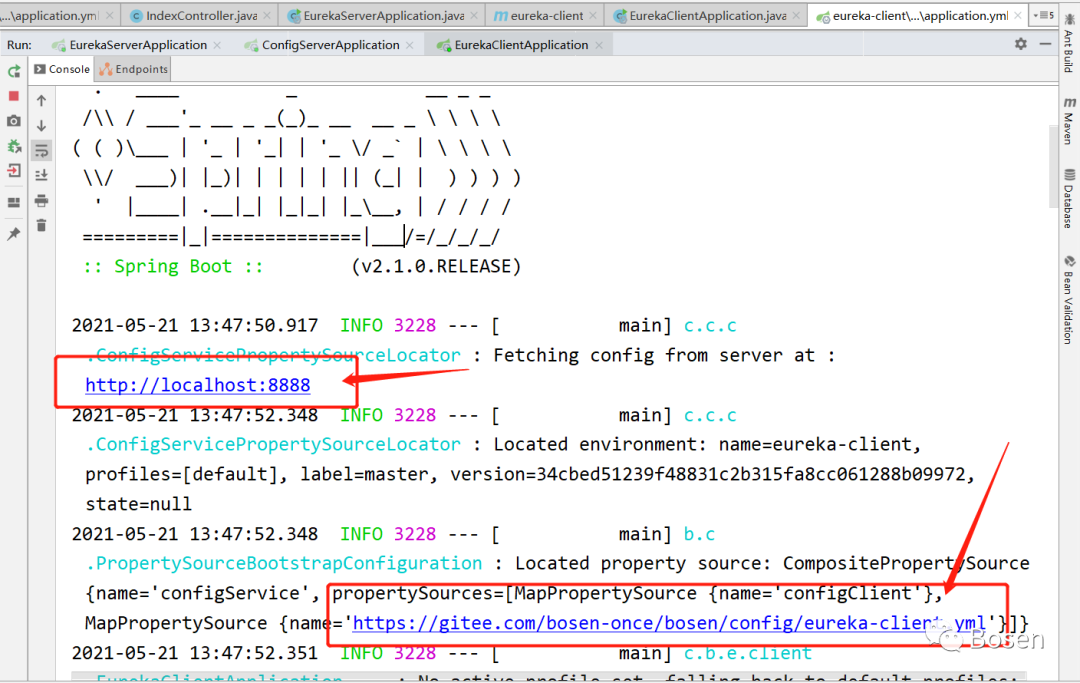Open Run tool window settings gear
The width and height of the screenshot is (1080, 683).
click(x=1021, y=44)
